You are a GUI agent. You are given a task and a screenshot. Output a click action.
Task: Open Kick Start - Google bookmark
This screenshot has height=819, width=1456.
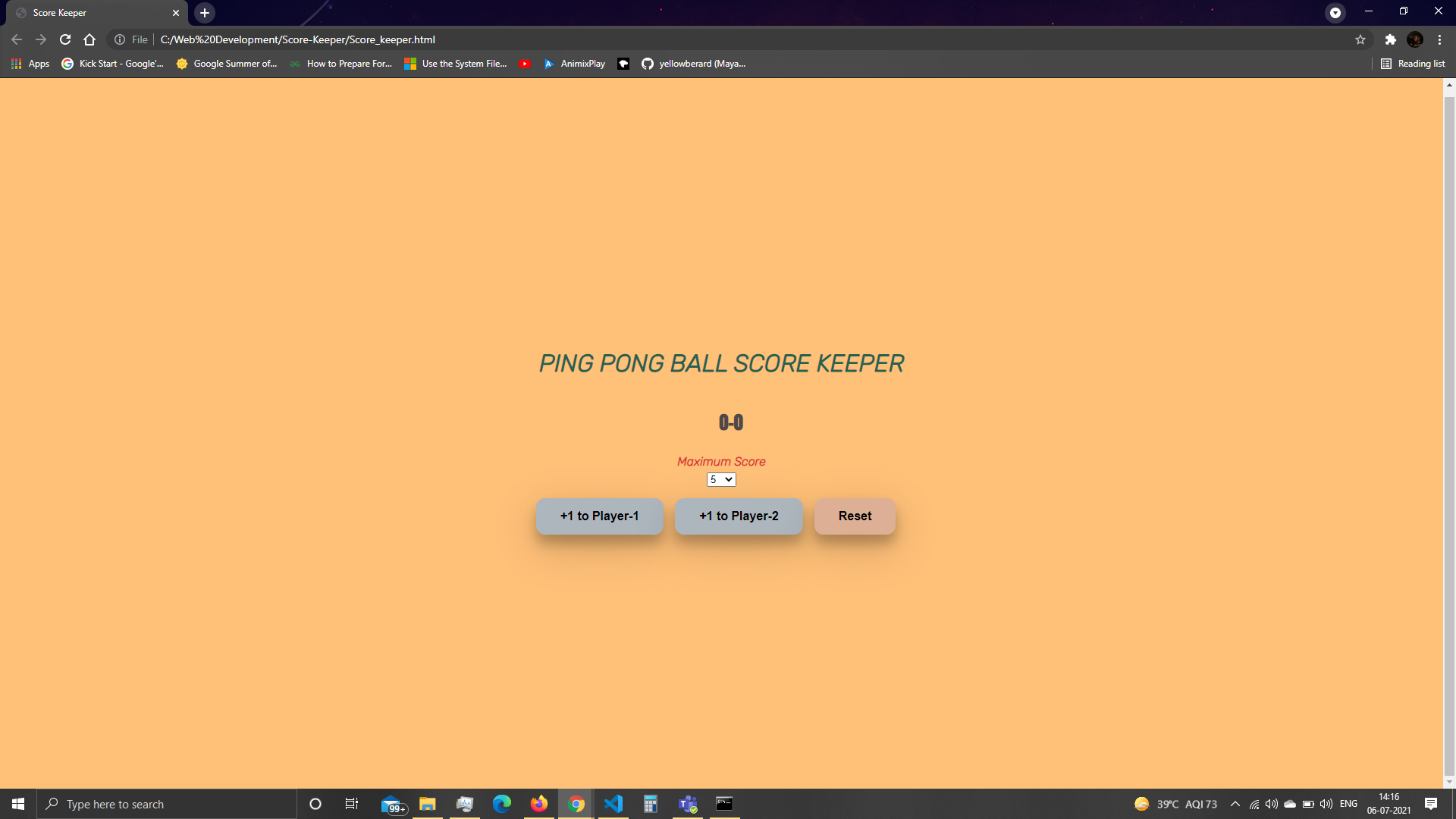[113, 64]
